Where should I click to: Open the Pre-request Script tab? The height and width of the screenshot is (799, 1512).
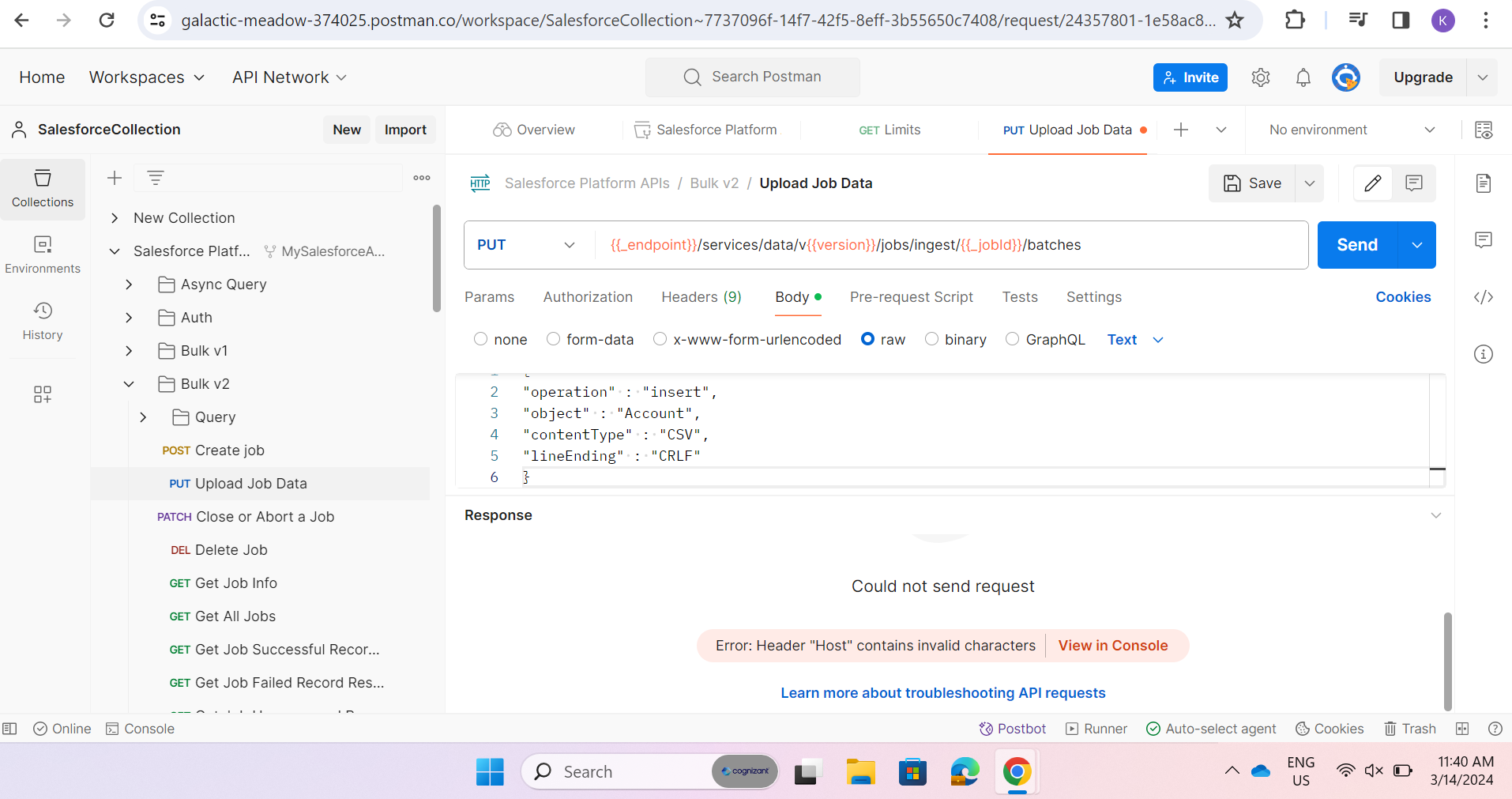point(912,297)
